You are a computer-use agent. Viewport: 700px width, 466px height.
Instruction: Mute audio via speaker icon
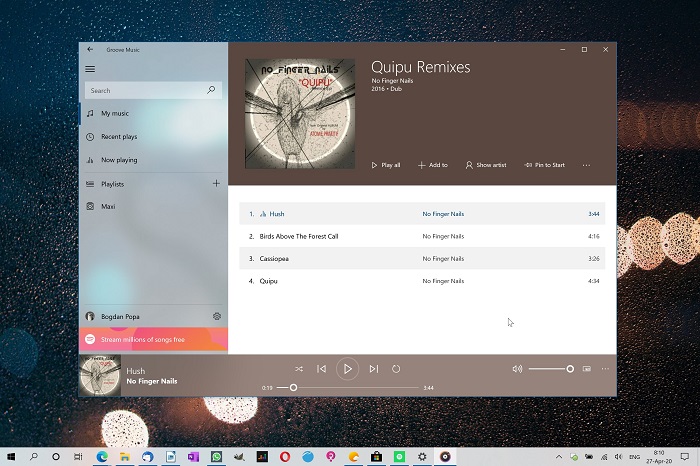tap(517, 369)
